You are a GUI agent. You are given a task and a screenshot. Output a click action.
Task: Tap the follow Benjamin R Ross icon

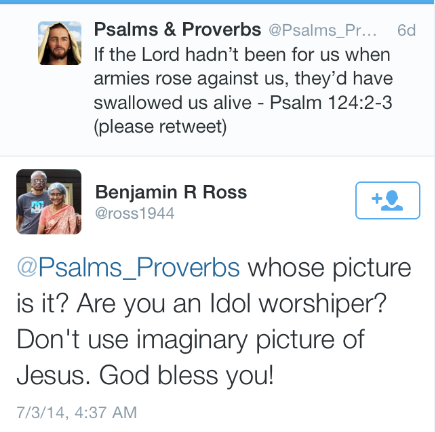[x=387, y=200]
